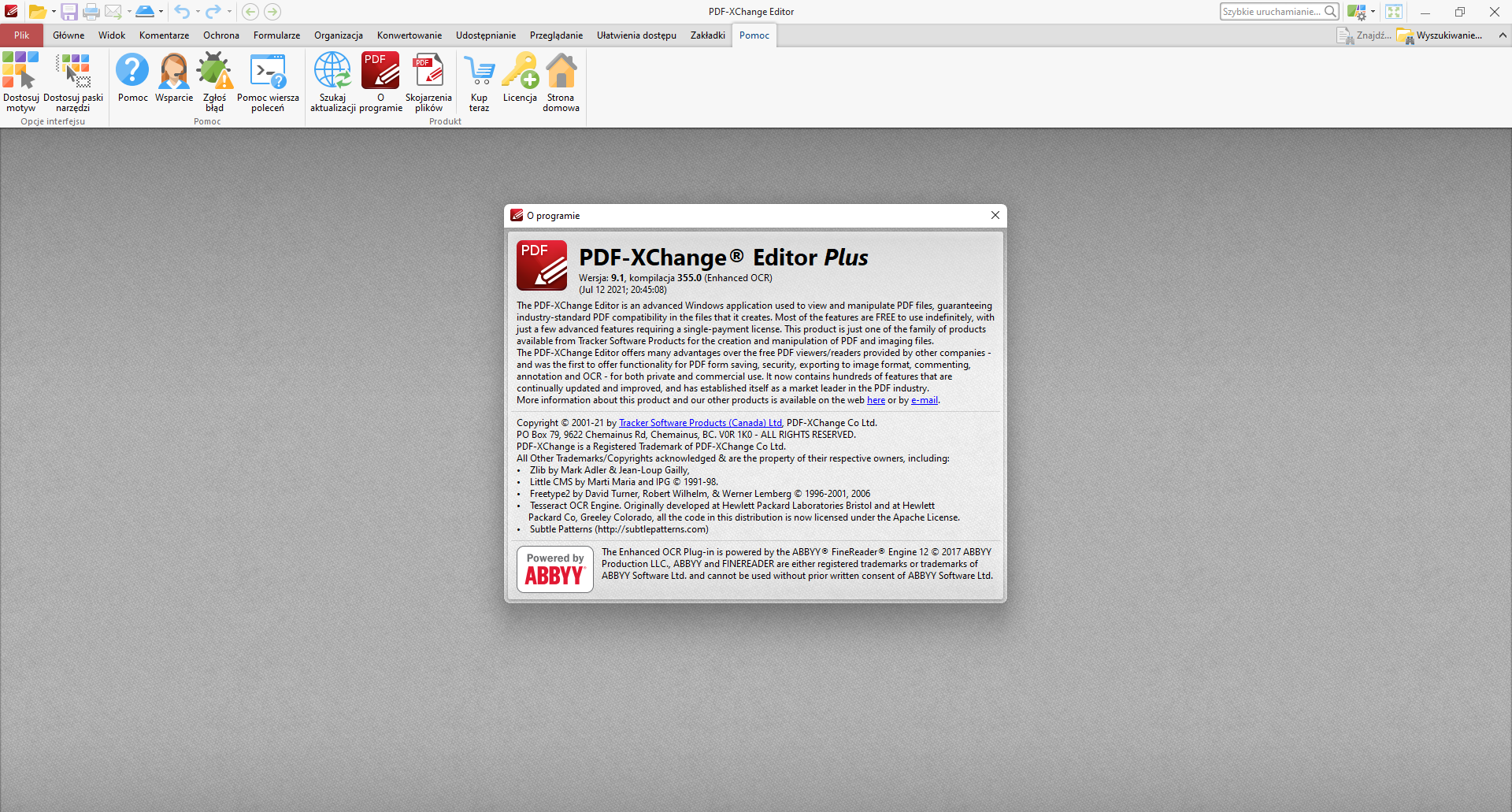Click the 'PDF-XChange® Editor Plus' heading

(x=724, y=258)
